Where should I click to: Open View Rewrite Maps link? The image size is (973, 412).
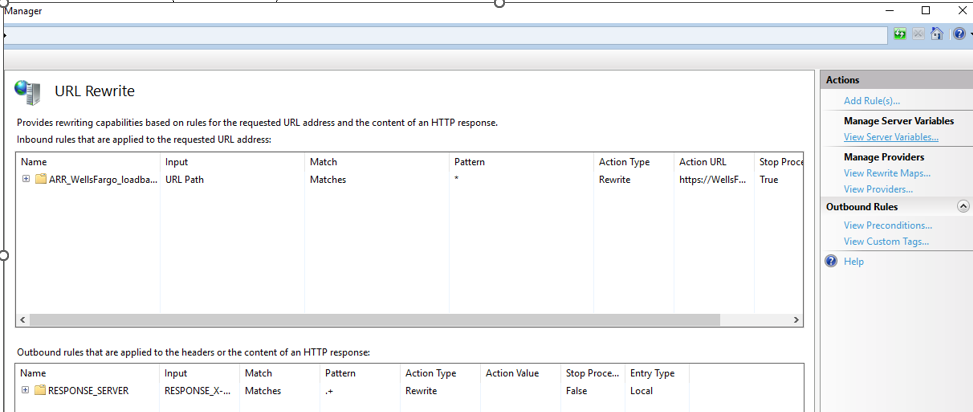(887, 173)
